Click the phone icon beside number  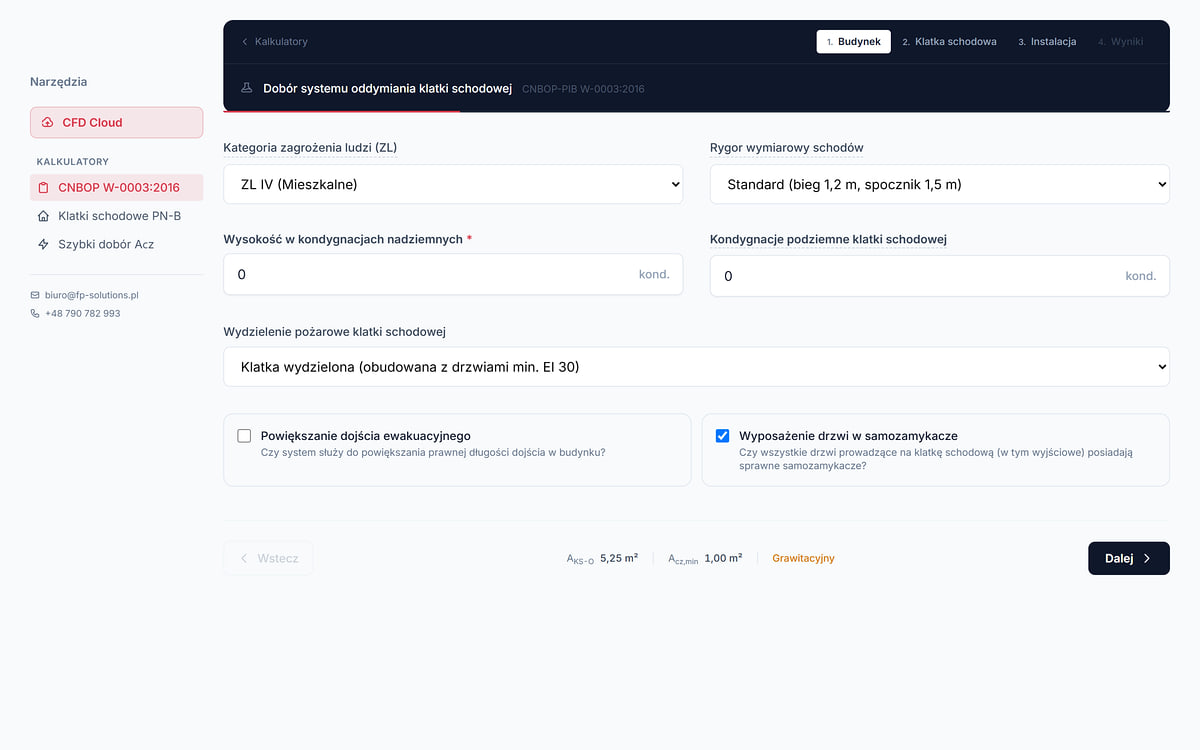click(x=35, y=313)
